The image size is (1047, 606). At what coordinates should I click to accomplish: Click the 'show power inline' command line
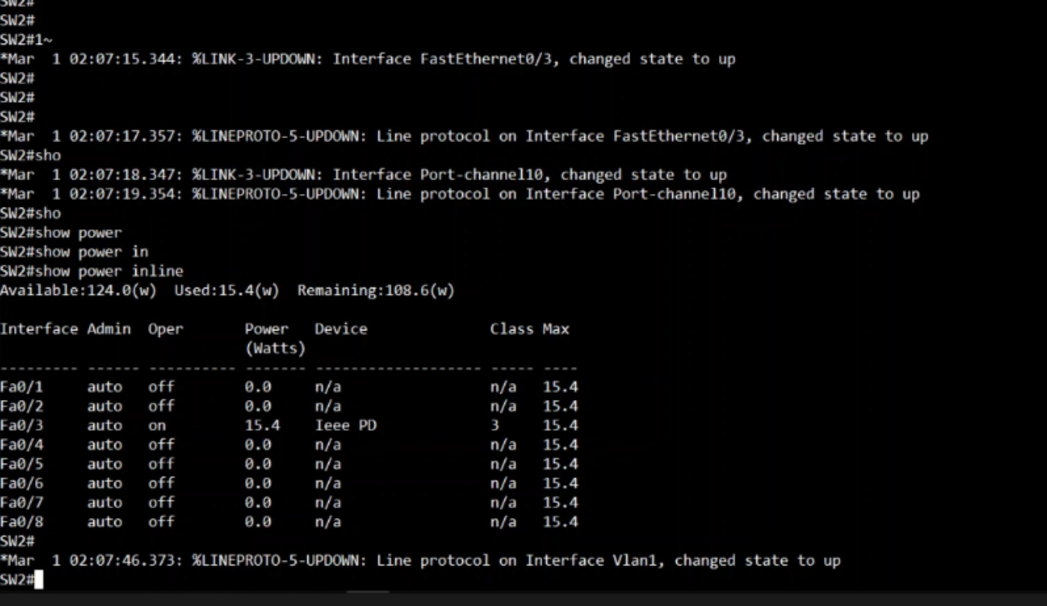(91, 271)
